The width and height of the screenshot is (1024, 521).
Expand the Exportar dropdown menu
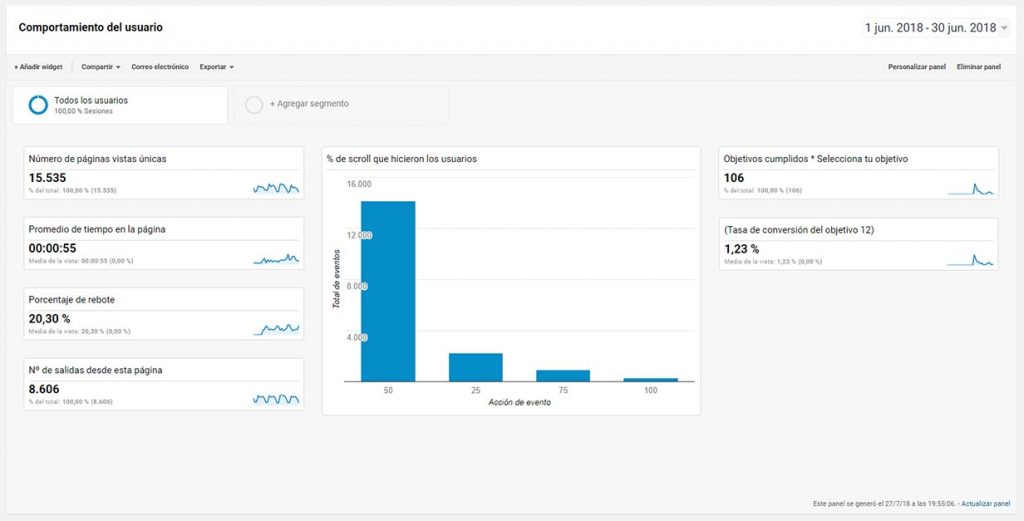tap(216, 67)
